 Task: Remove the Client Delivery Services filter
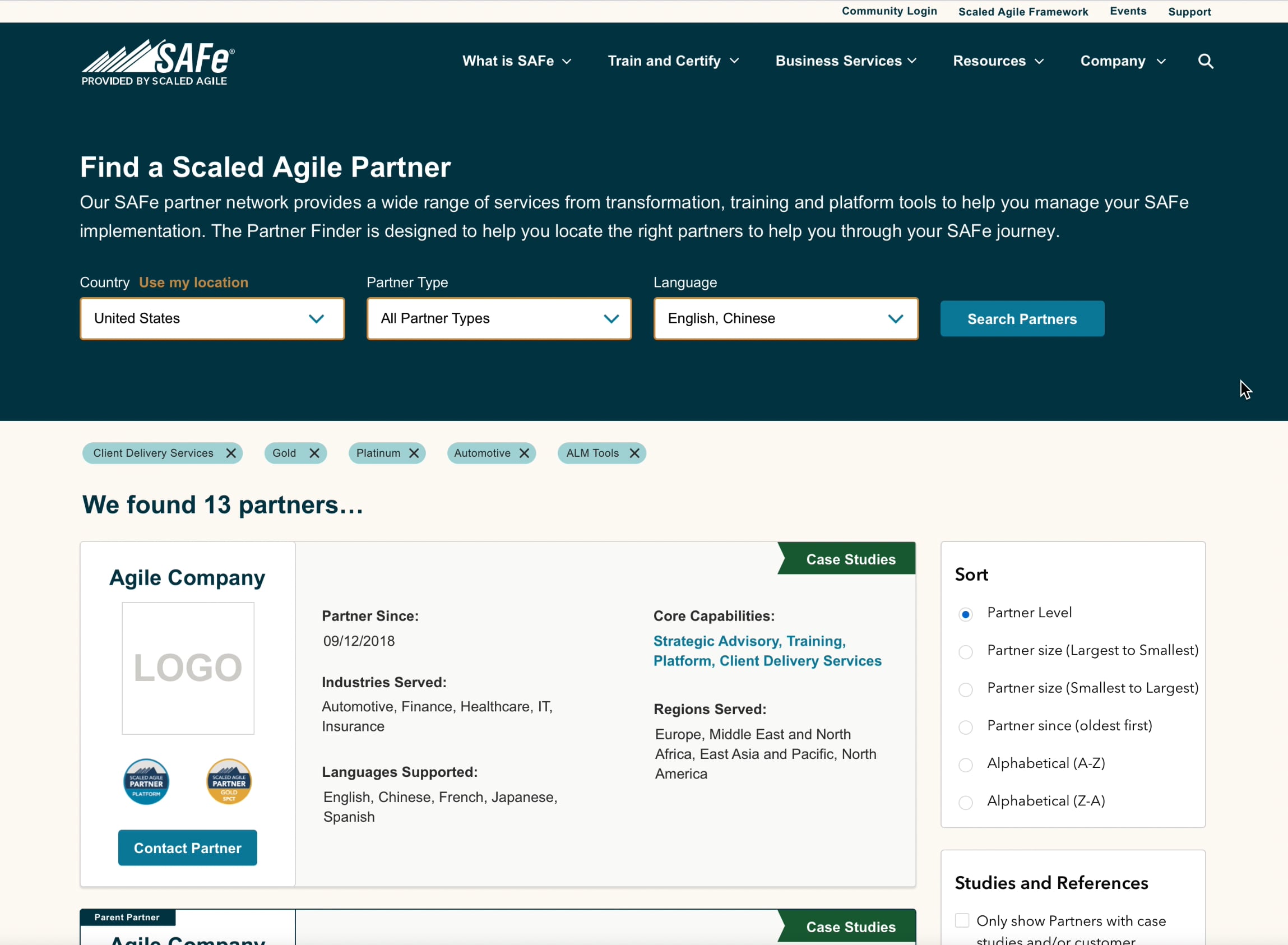(x=231, y=452)
